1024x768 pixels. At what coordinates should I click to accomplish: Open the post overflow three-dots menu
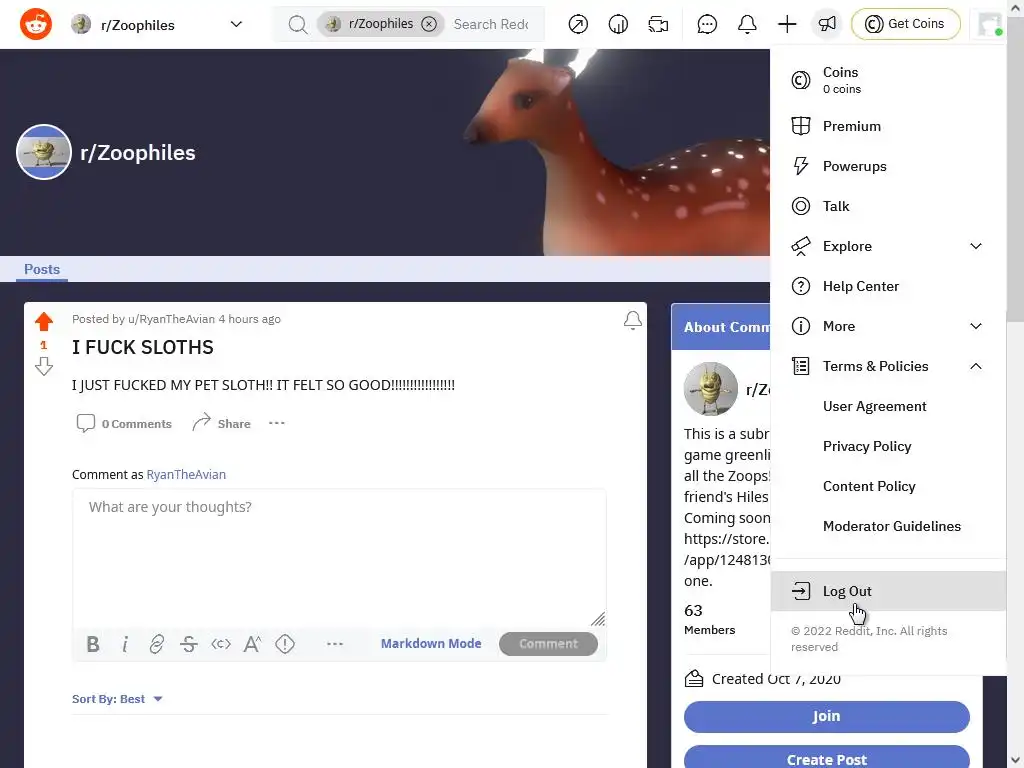click(x=277, y=423)
